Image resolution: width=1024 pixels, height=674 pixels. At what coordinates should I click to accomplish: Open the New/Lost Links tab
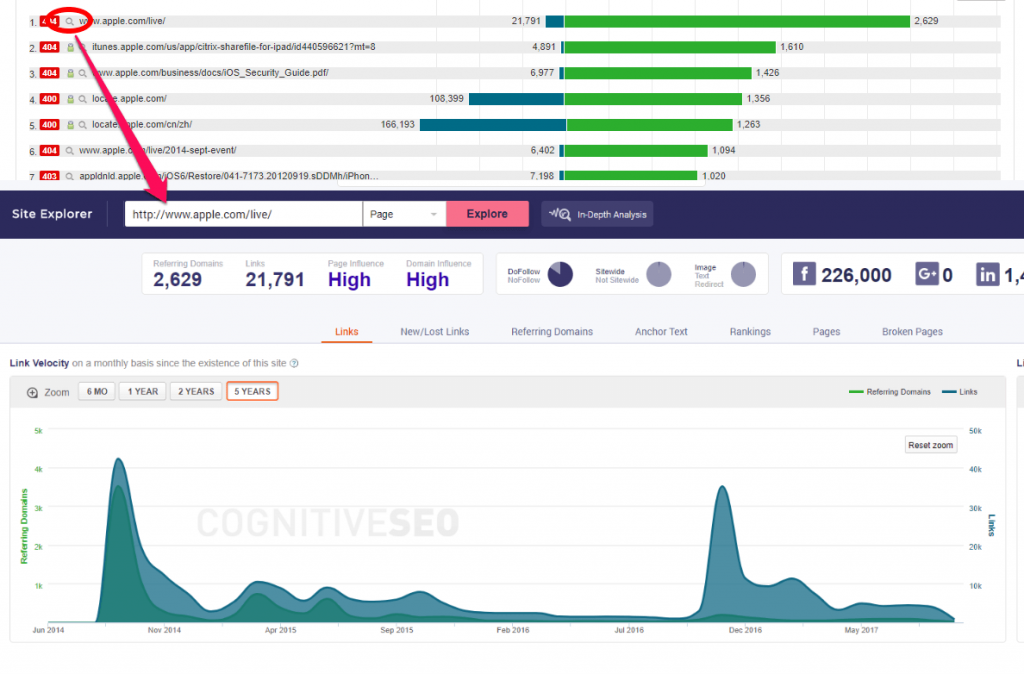point(435,332)
